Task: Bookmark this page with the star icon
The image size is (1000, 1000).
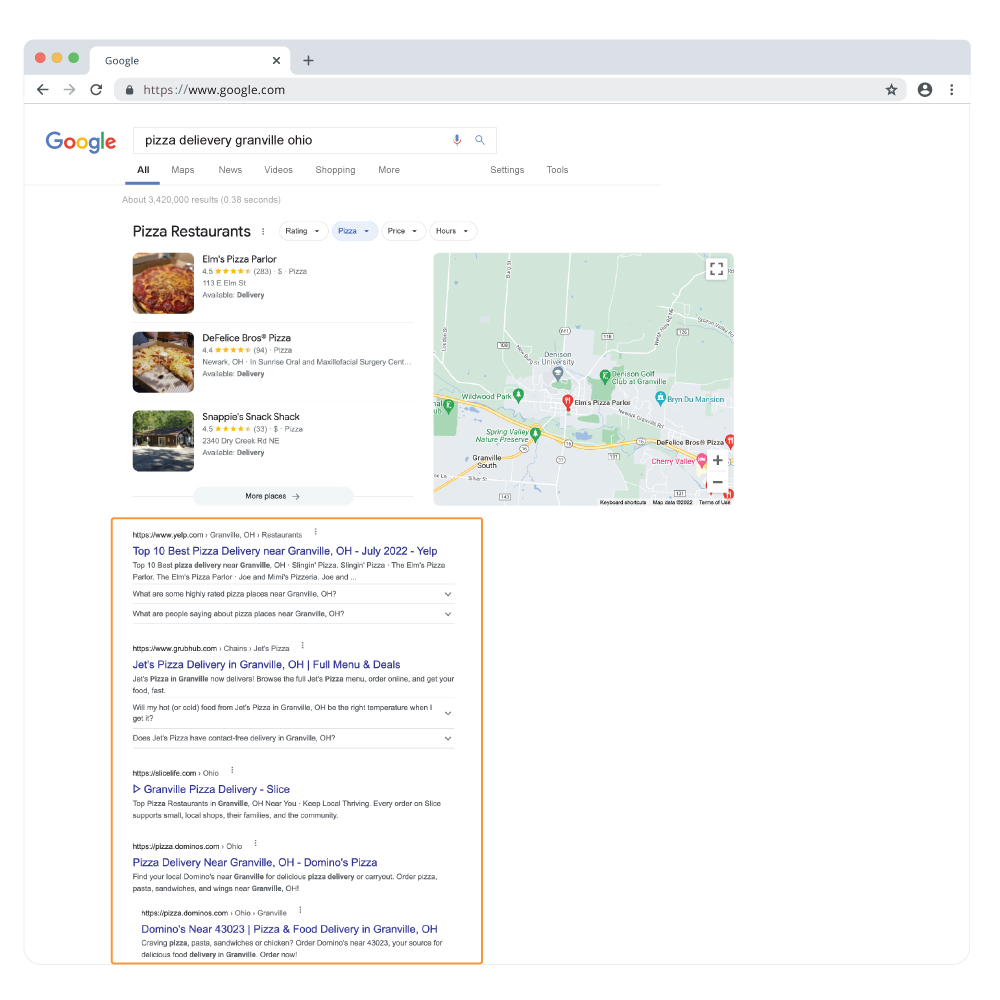Action: 891,90
